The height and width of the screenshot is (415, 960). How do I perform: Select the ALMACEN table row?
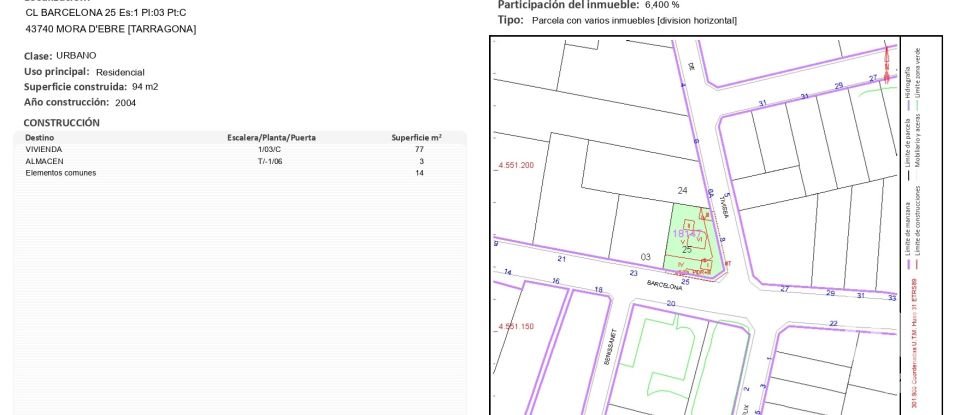pyautogui.click(x=240, y=161)
